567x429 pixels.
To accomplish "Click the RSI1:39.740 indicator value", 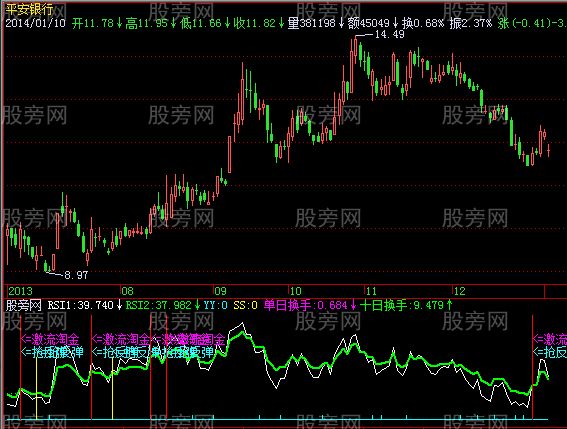I will pyautogui.click(x=81, y=305).
